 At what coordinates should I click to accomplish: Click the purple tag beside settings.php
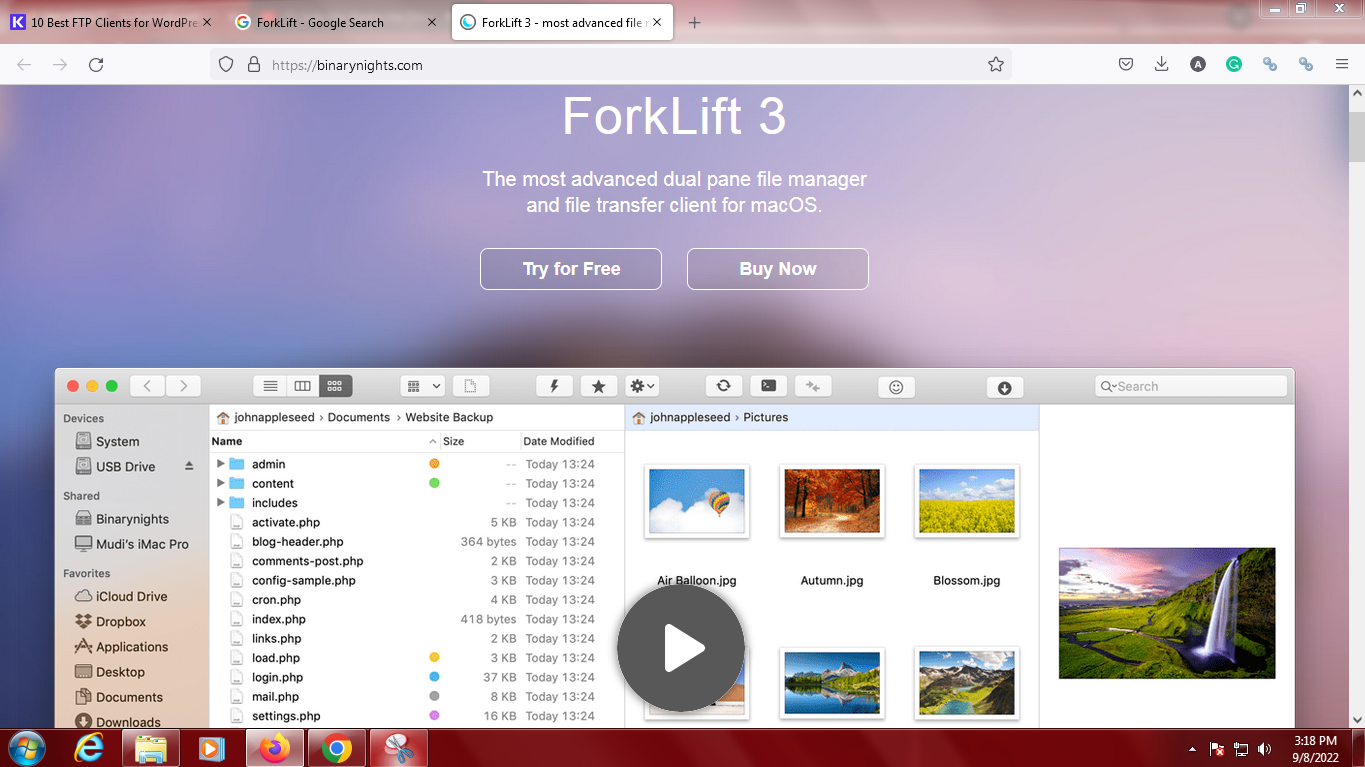pos(434,716)
